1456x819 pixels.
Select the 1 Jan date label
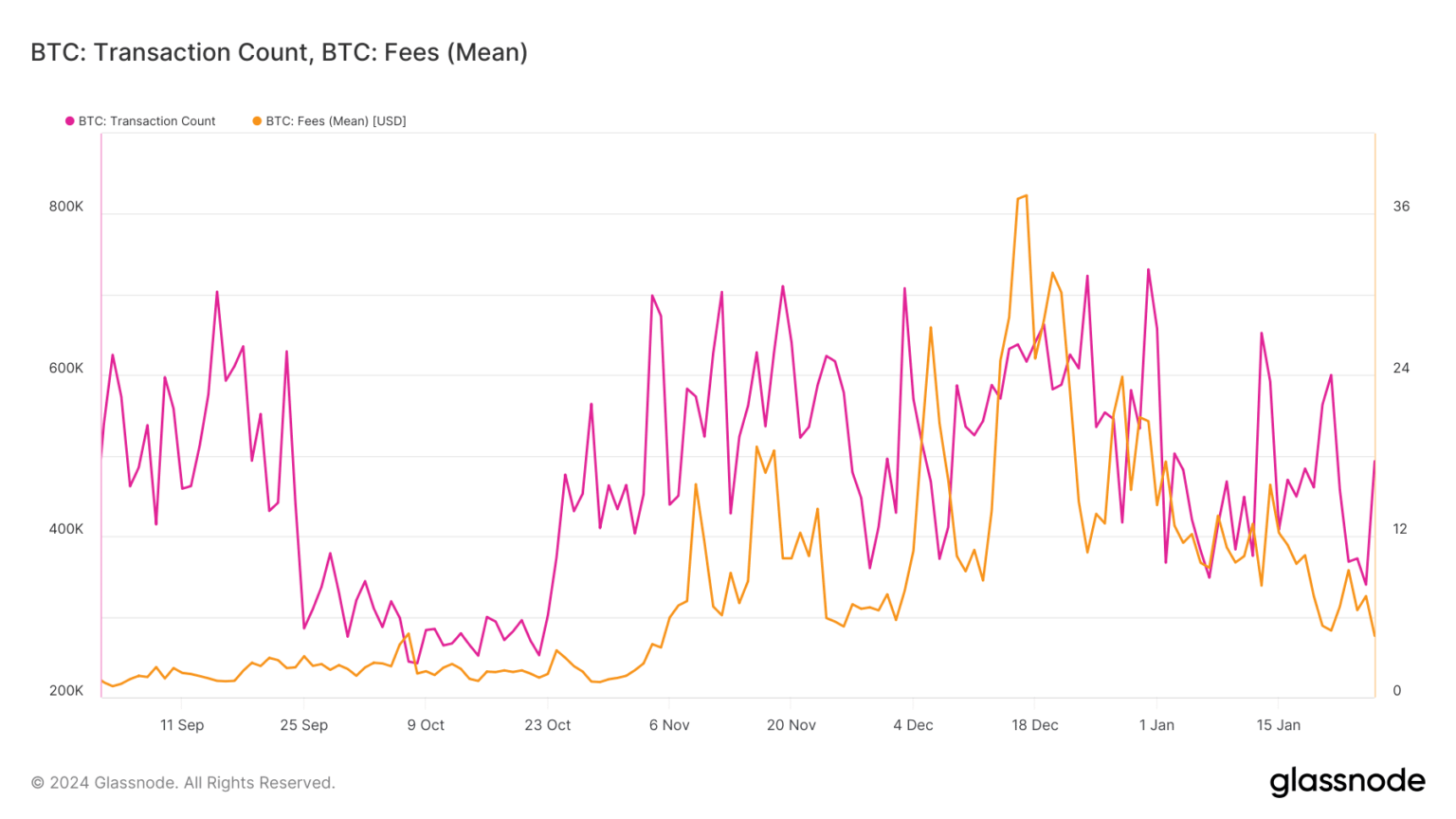pyautogui.click(x=1156, y=725)
